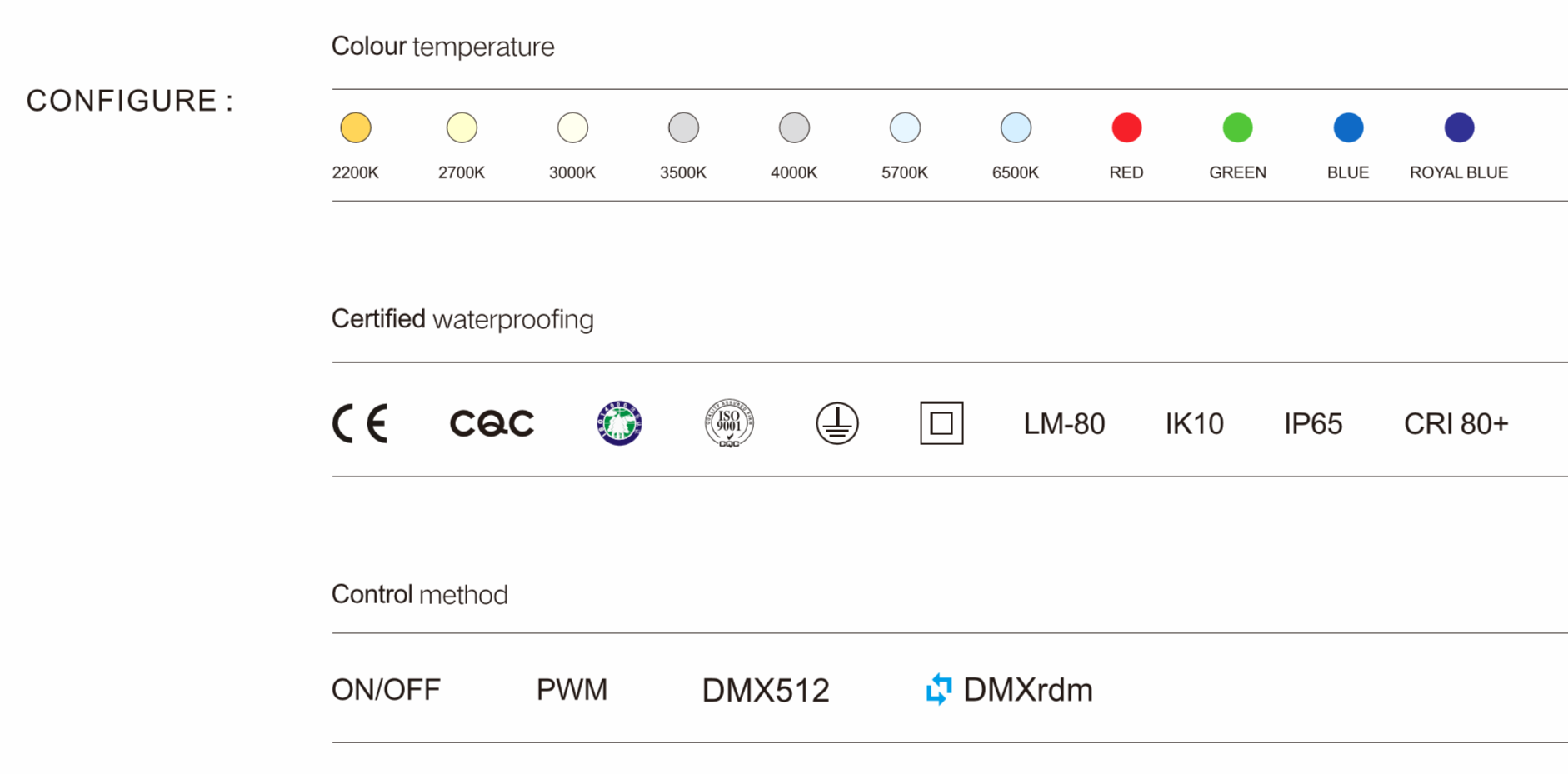Image resolution: width=1568 pixels, height=774 pixels.
Task: Click the CQC certification logo
Action: (x=492, y=423)
